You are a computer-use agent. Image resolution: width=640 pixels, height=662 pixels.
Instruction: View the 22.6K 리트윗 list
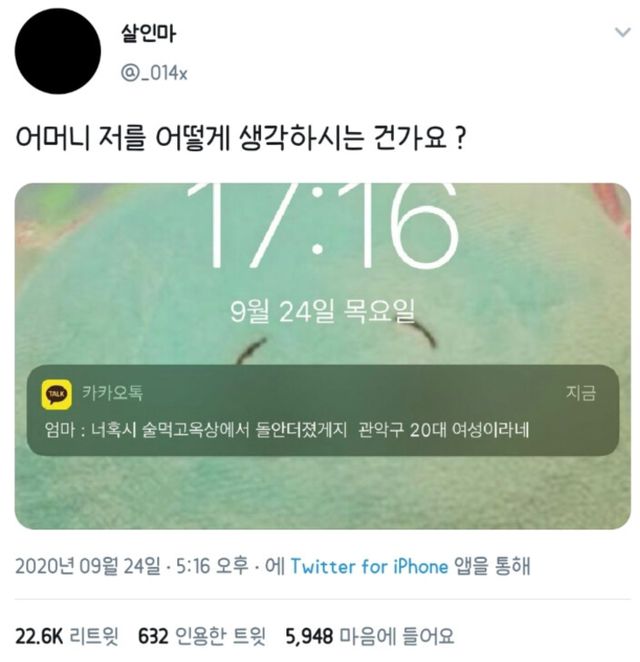pos(67,636)
